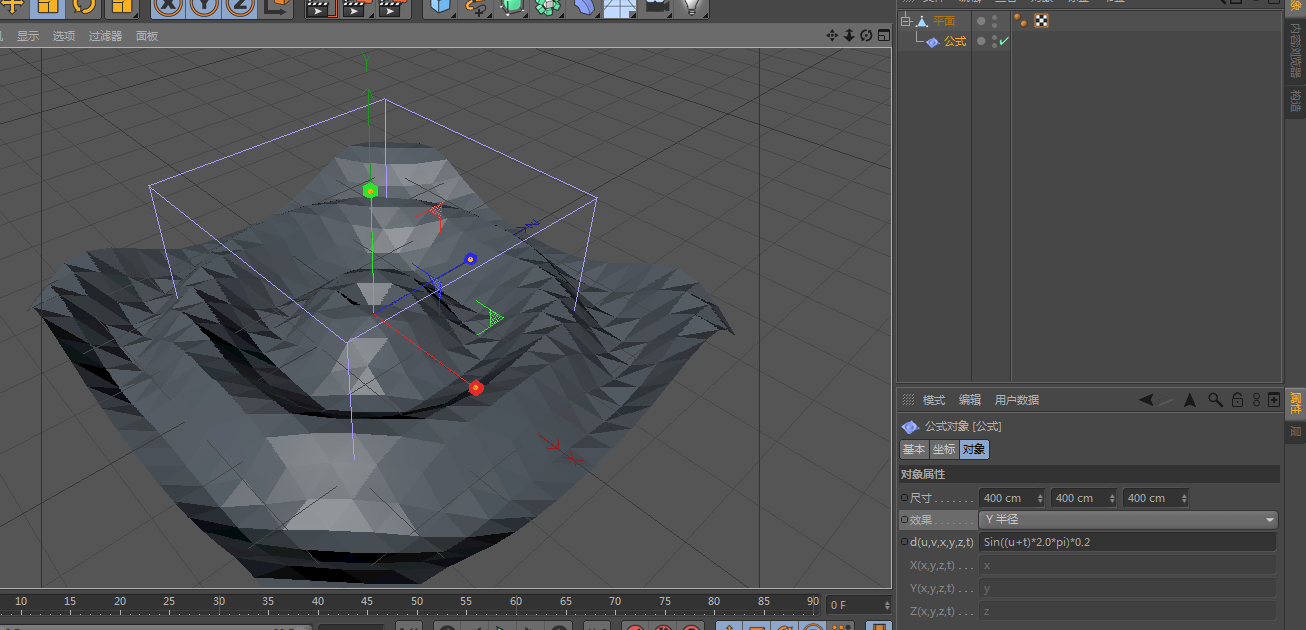Viewport: 1306px width, 630px height.
Task: Open the 构造 side tab
Action: pyautogui.click(x=1295, y=101)
